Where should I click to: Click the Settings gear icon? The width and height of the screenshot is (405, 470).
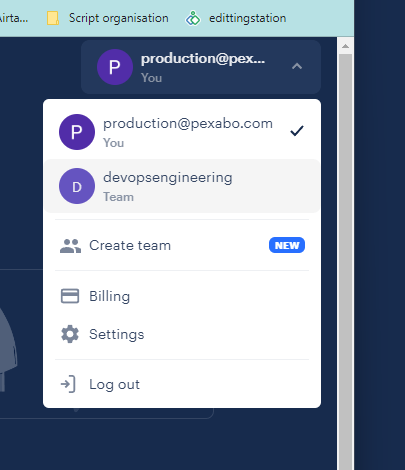(70, 334)
